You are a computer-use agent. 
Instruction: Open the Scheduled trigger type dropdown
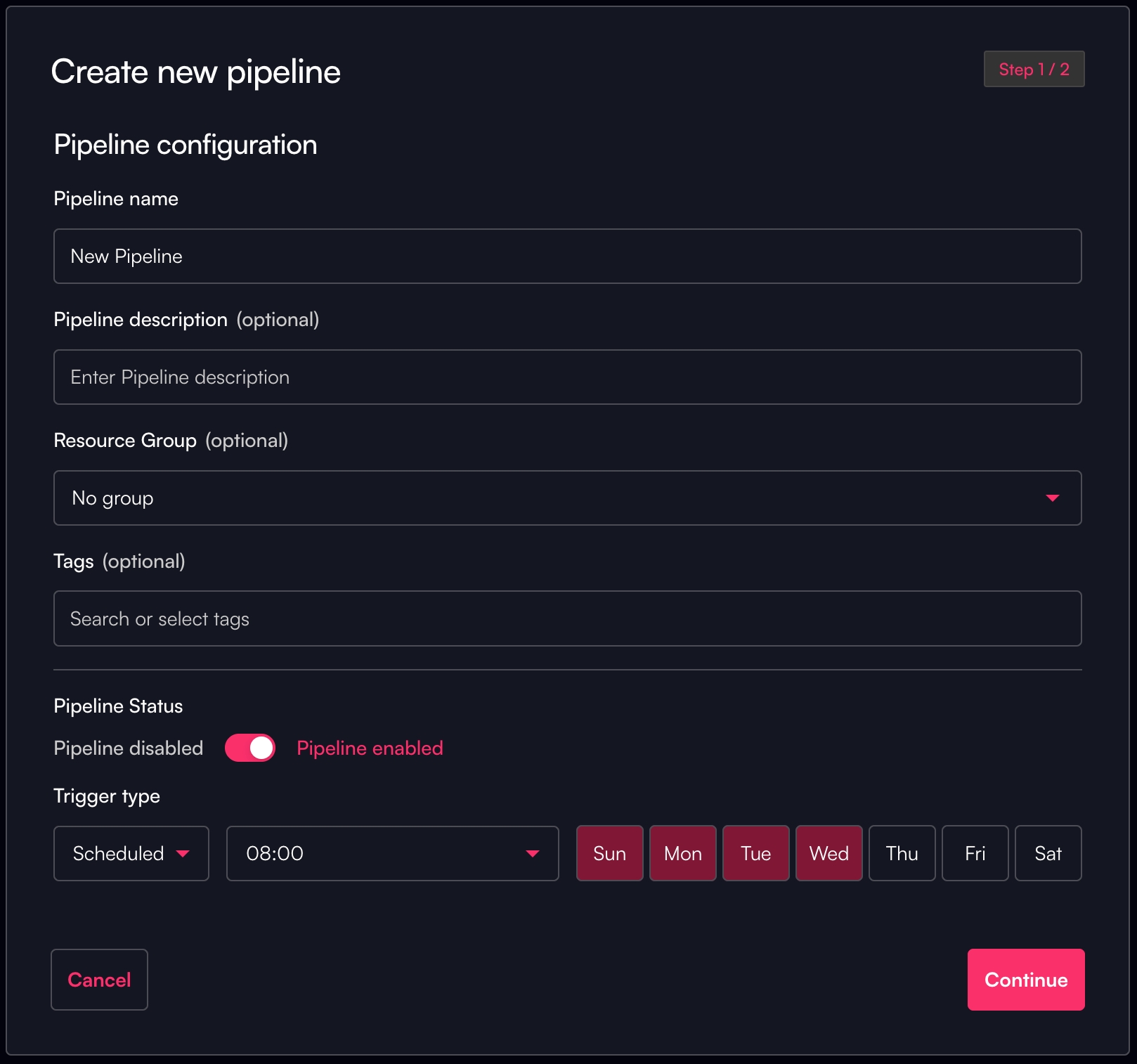pos(131,853)
